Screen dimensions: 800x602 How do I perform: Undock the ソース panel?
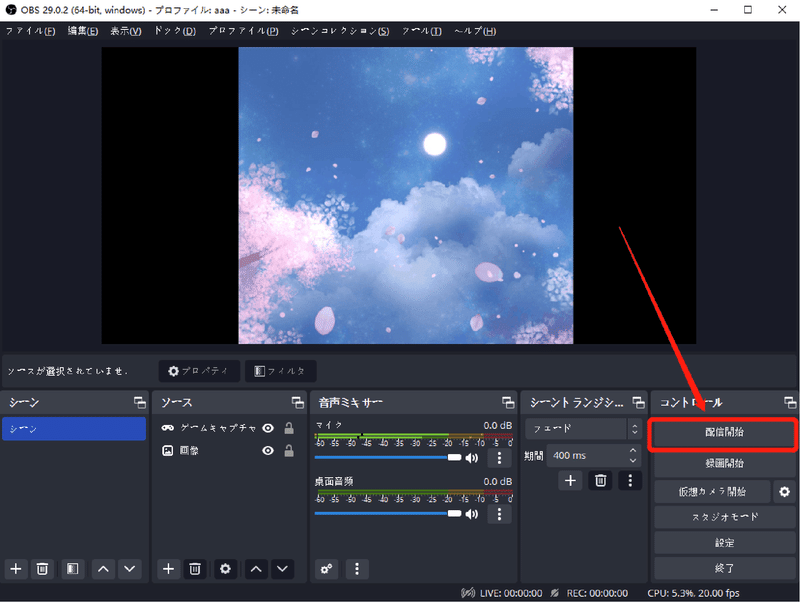[x=298, y=403]
